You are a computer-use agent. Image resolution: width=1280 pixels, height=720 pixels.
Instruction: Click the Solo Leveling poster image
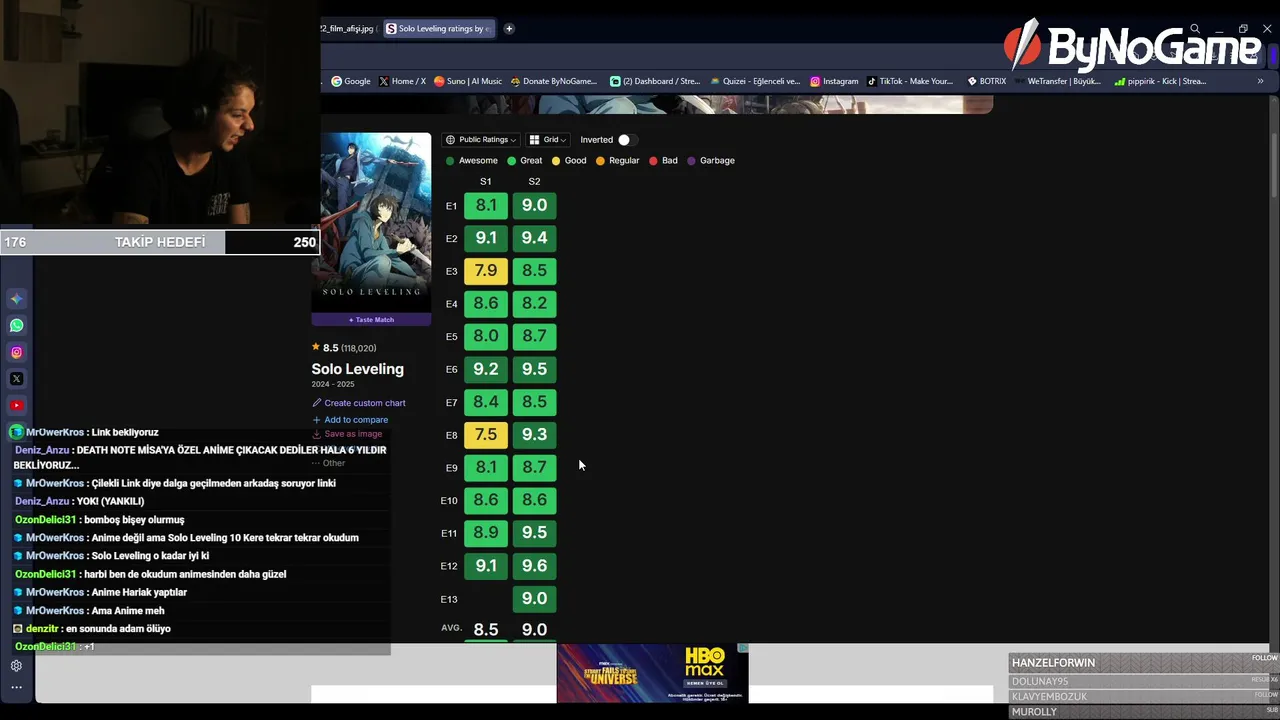click(371, 222)
